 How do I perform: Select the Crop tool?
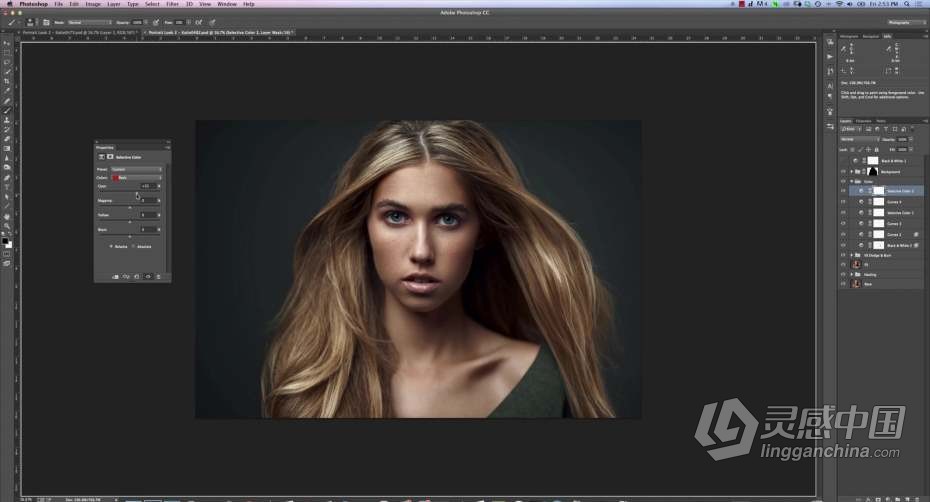7,81
